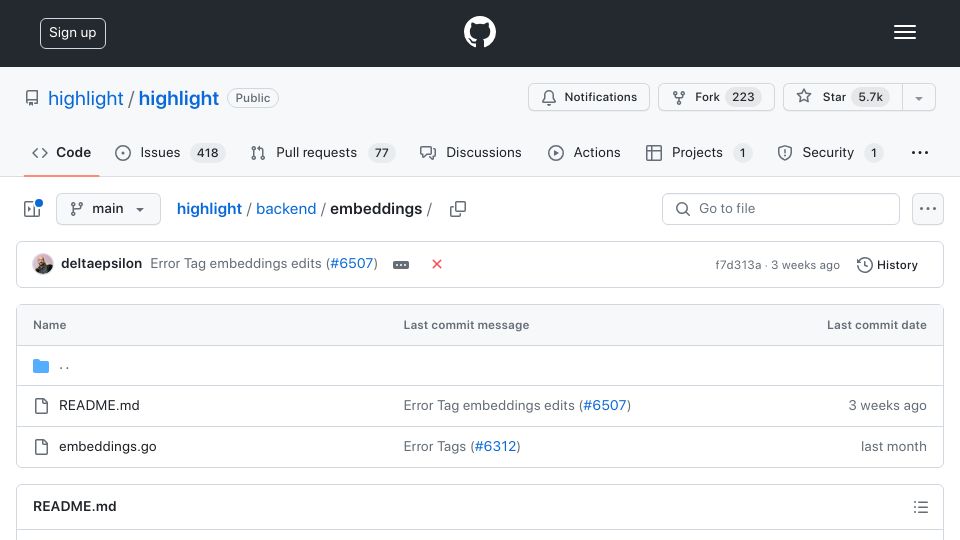Open the README outline list icon
Image resolution: width=960 pixels, height=540 pixels.
[920, 507]
